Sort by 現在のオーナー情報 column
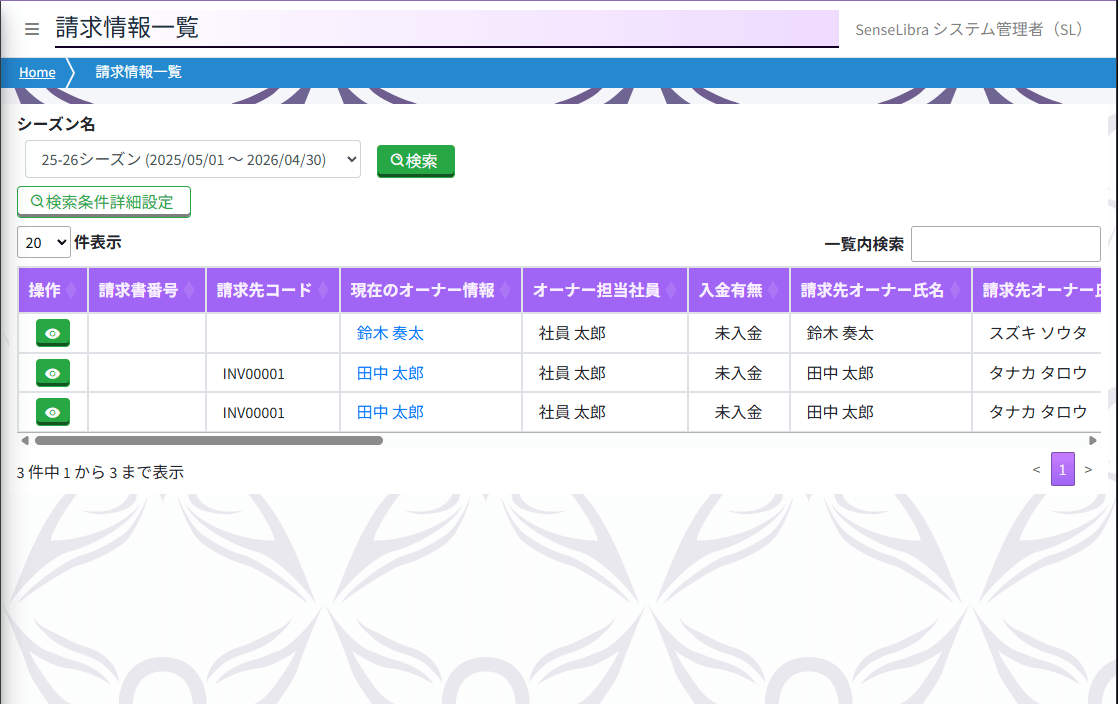This screenshot has width=1118, height=704. coord(430,291)
